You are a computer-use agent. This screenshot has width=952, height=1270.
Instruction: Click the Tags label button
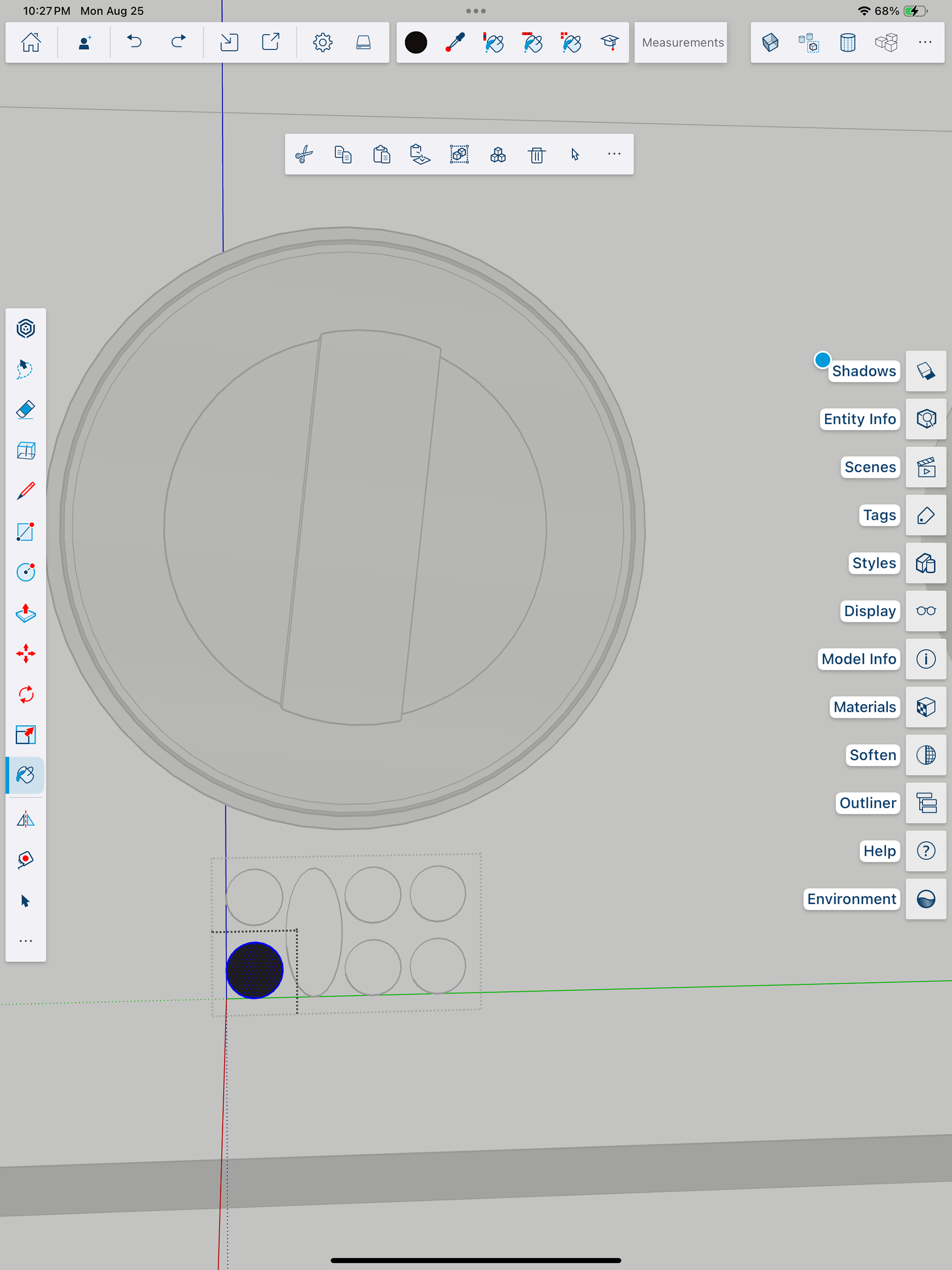point(879,515)
